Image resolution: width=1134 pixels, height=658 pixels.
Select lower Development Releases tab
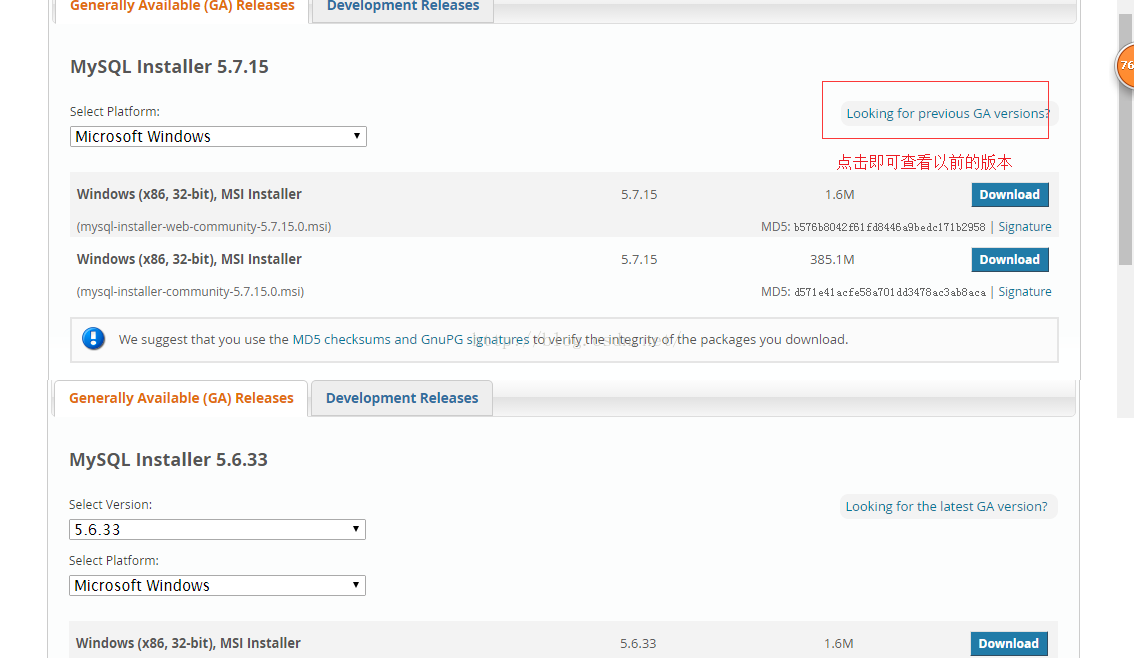click(402, 398)
